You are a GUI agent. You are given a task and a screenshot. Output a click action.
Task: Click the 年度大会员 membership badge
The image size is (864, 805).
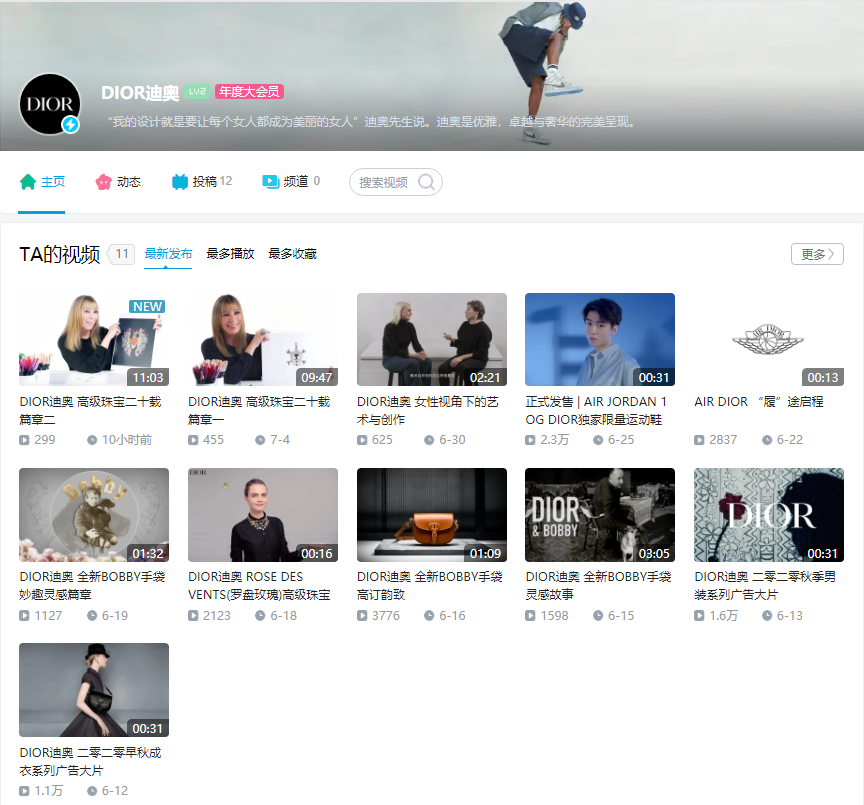tap(249, 91)
